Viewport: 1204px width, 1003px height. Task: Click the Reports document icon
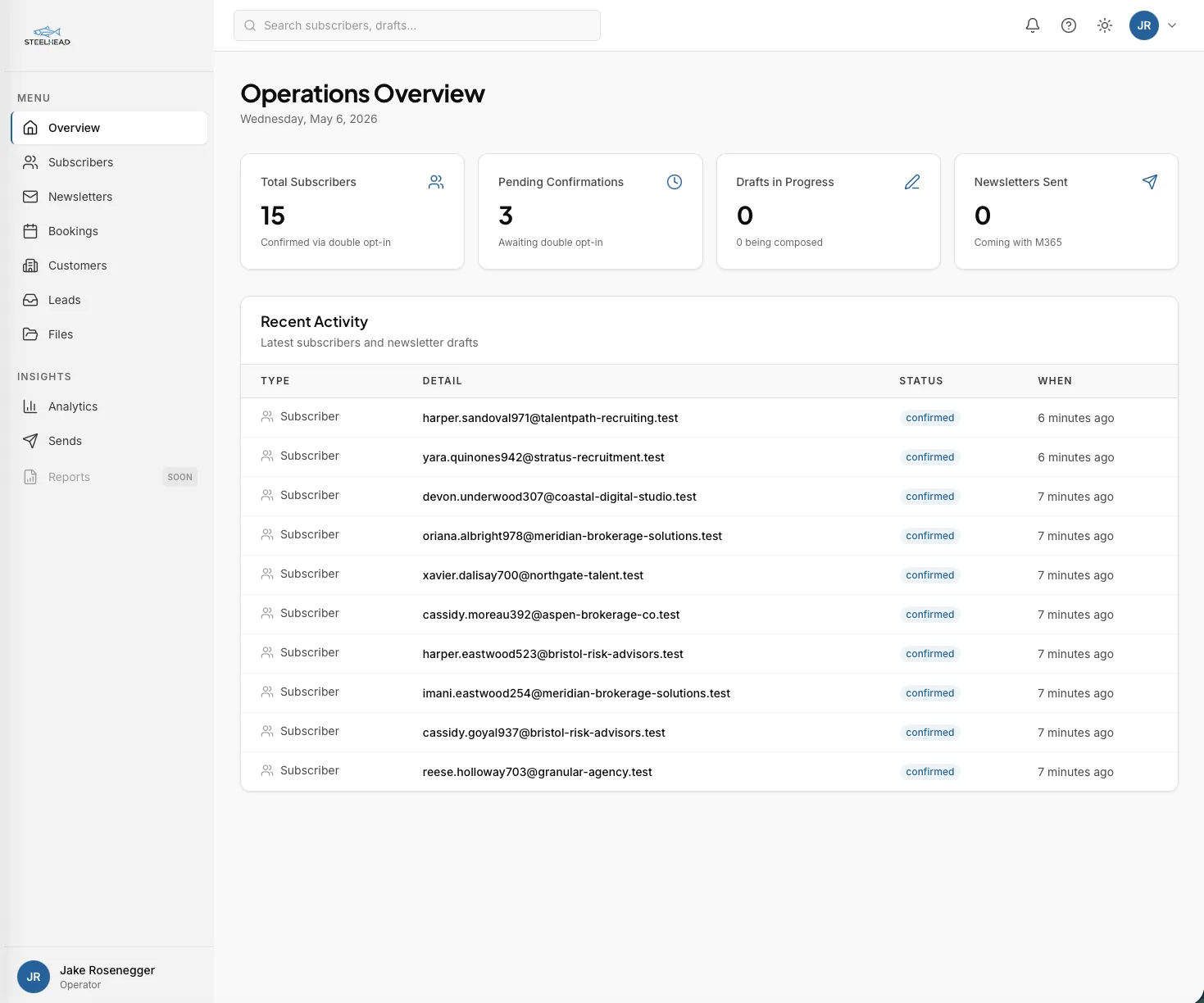(30, 477)
